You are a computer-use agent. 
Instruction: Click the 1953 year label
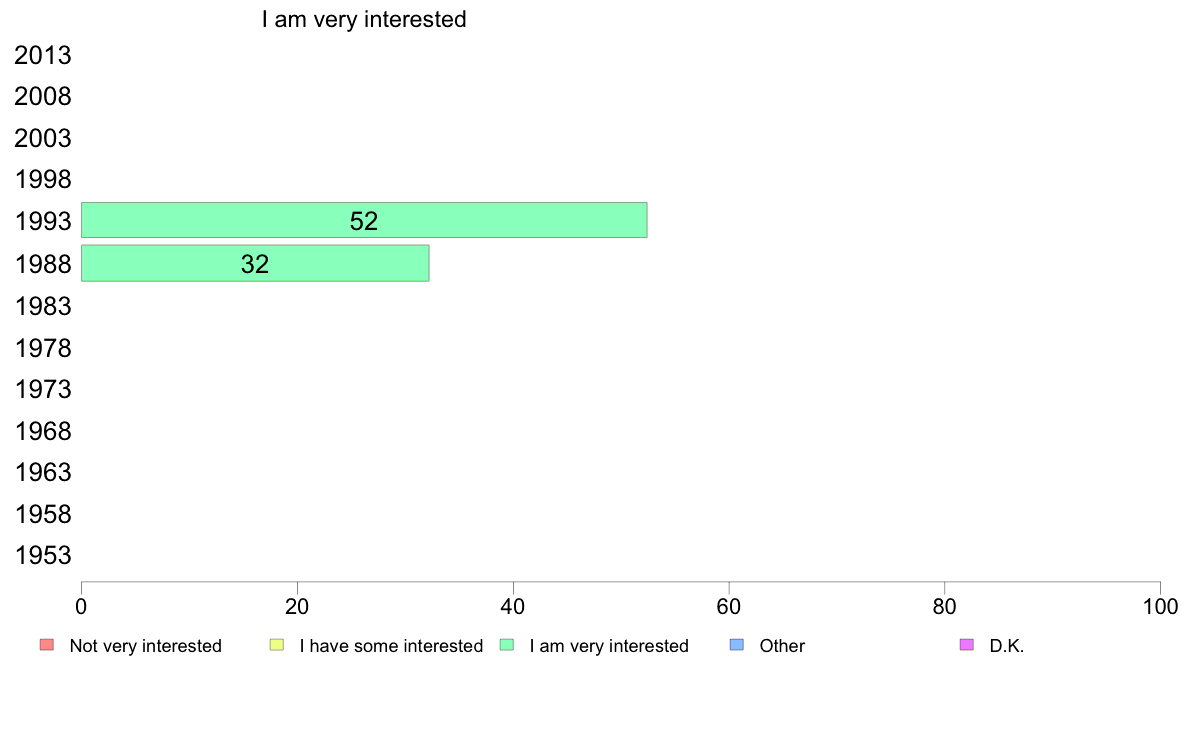coord(42,556)
